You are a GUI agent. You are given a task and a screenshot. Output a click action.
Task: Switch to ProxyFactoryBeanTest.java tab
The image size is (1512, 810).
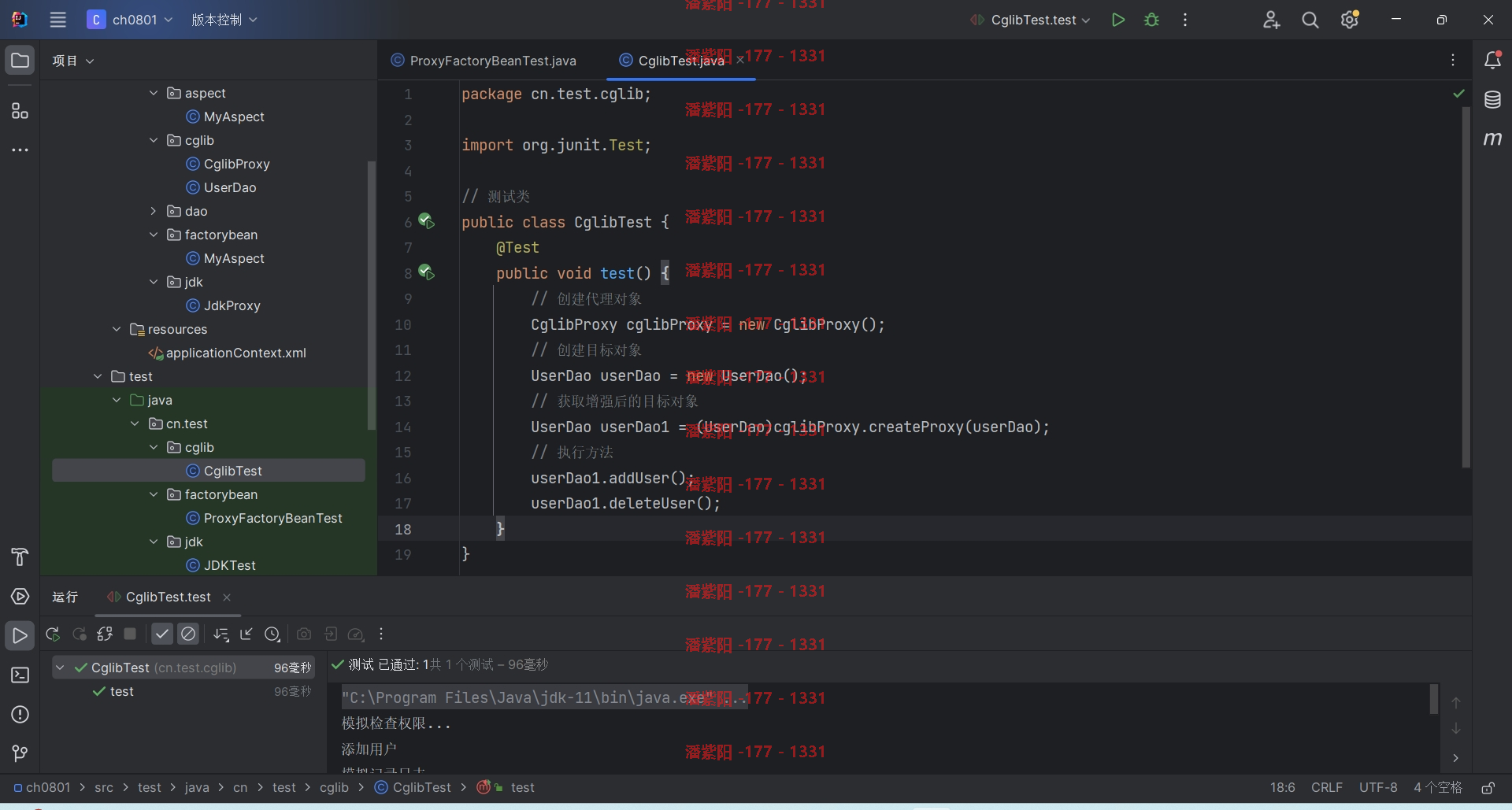click(x=484, y=61)
